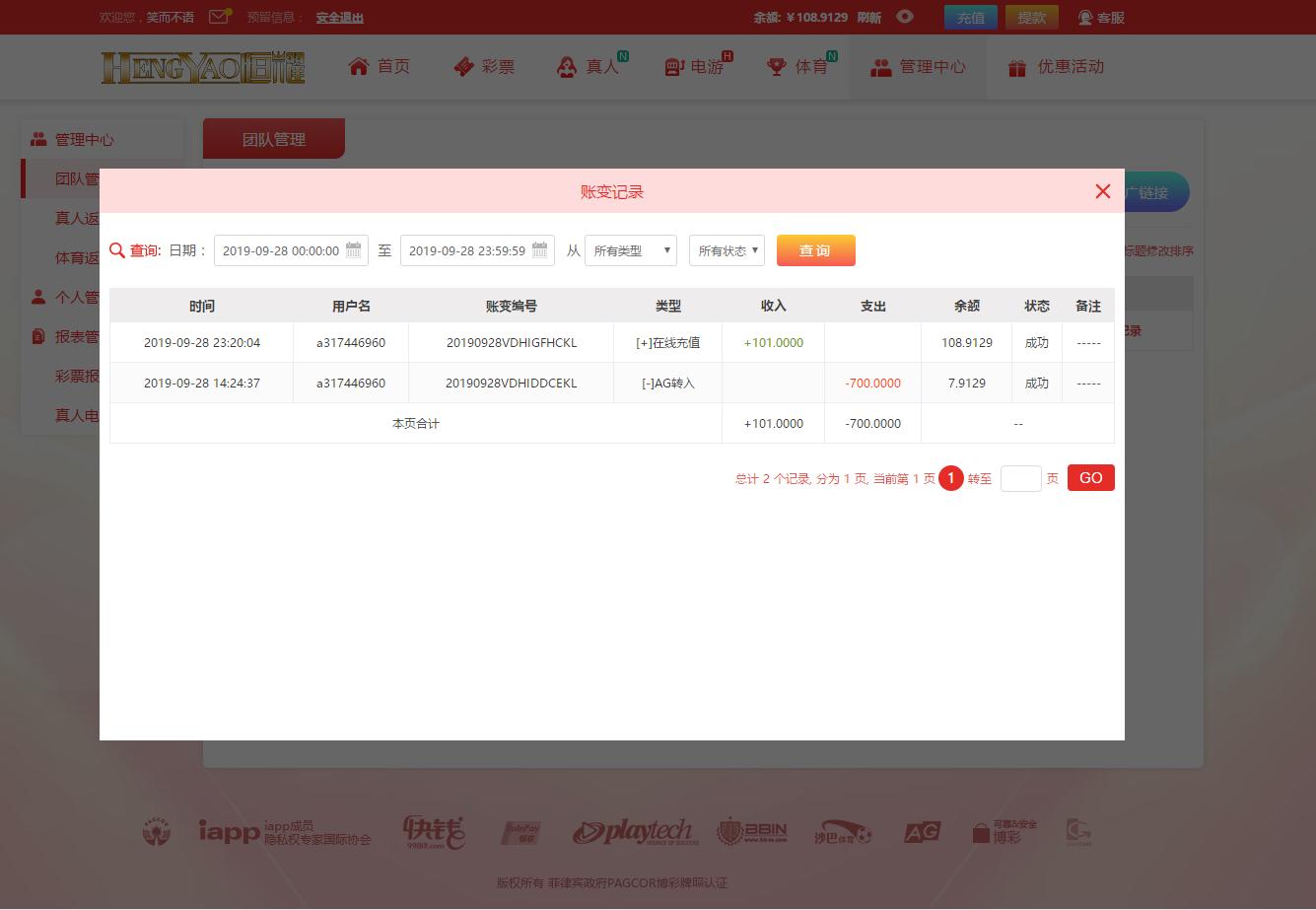Select page 1 in pagination circle
The height and width of the screenshot is (910, 1316).
coord(950,477)
